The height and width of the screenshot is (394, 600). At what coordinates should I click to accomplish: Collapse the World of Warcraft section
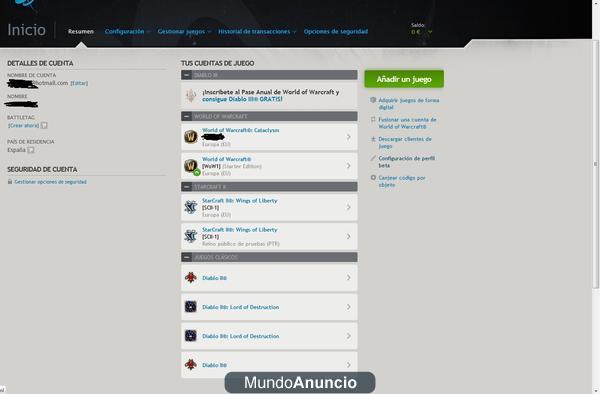pos(186,116)
